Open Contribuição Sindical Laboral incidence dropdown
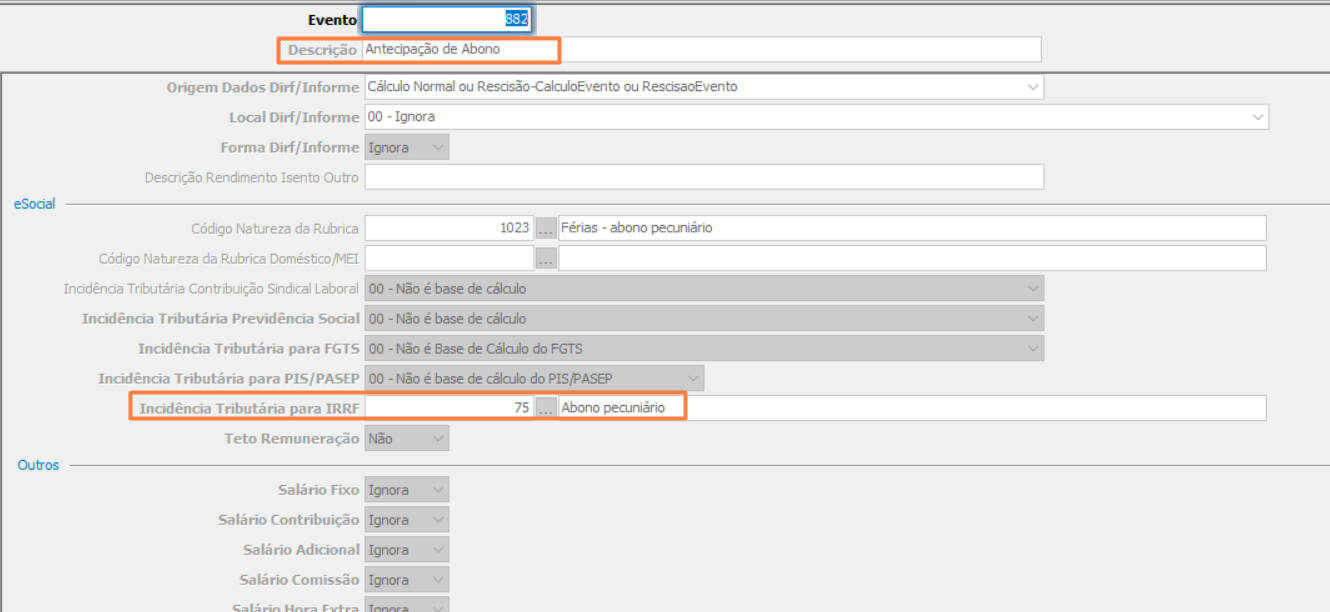1330x612 pixels. [x=1033, y=289]
